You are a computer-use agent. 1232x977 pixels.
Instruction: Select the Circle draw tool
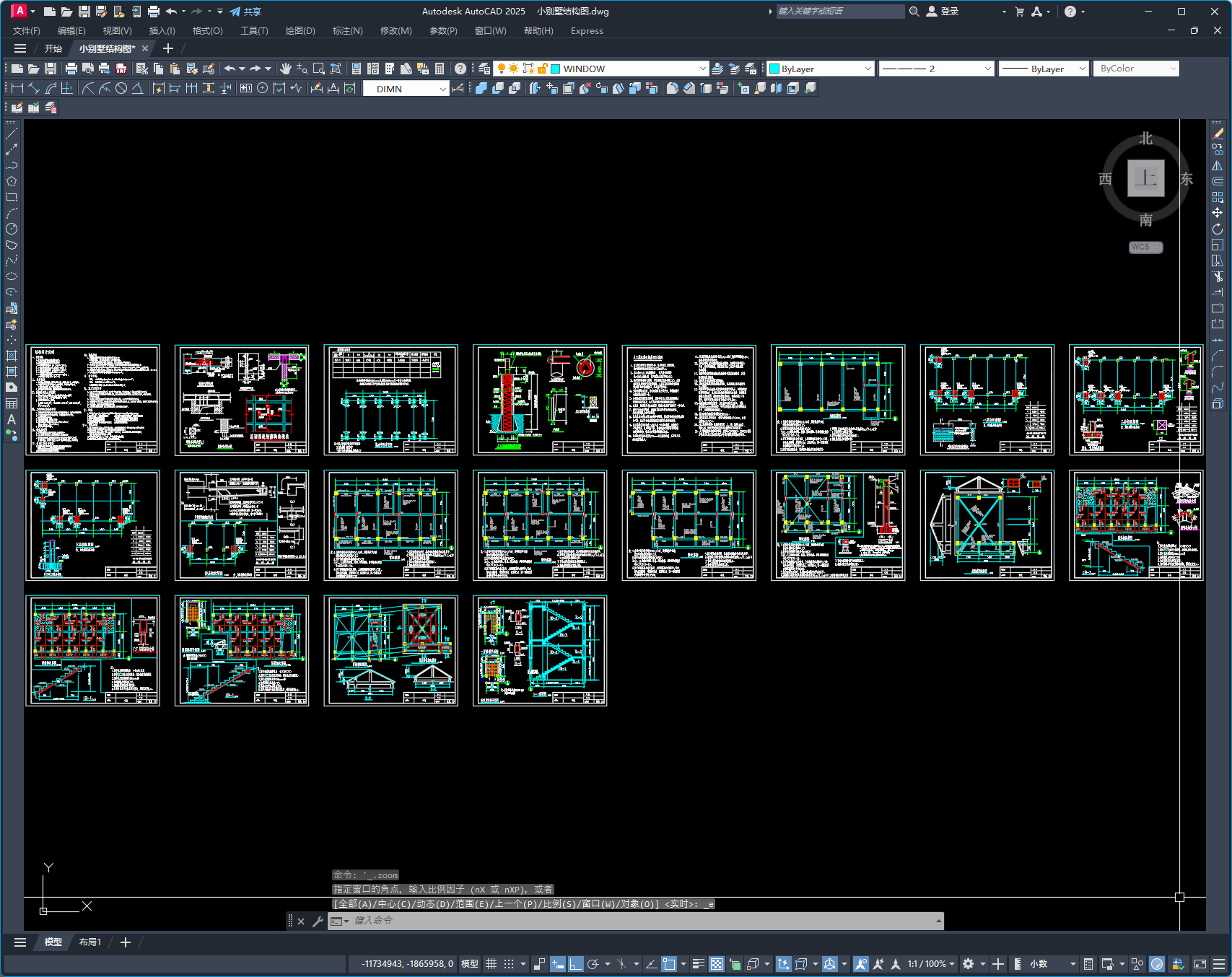pos(12,229)
